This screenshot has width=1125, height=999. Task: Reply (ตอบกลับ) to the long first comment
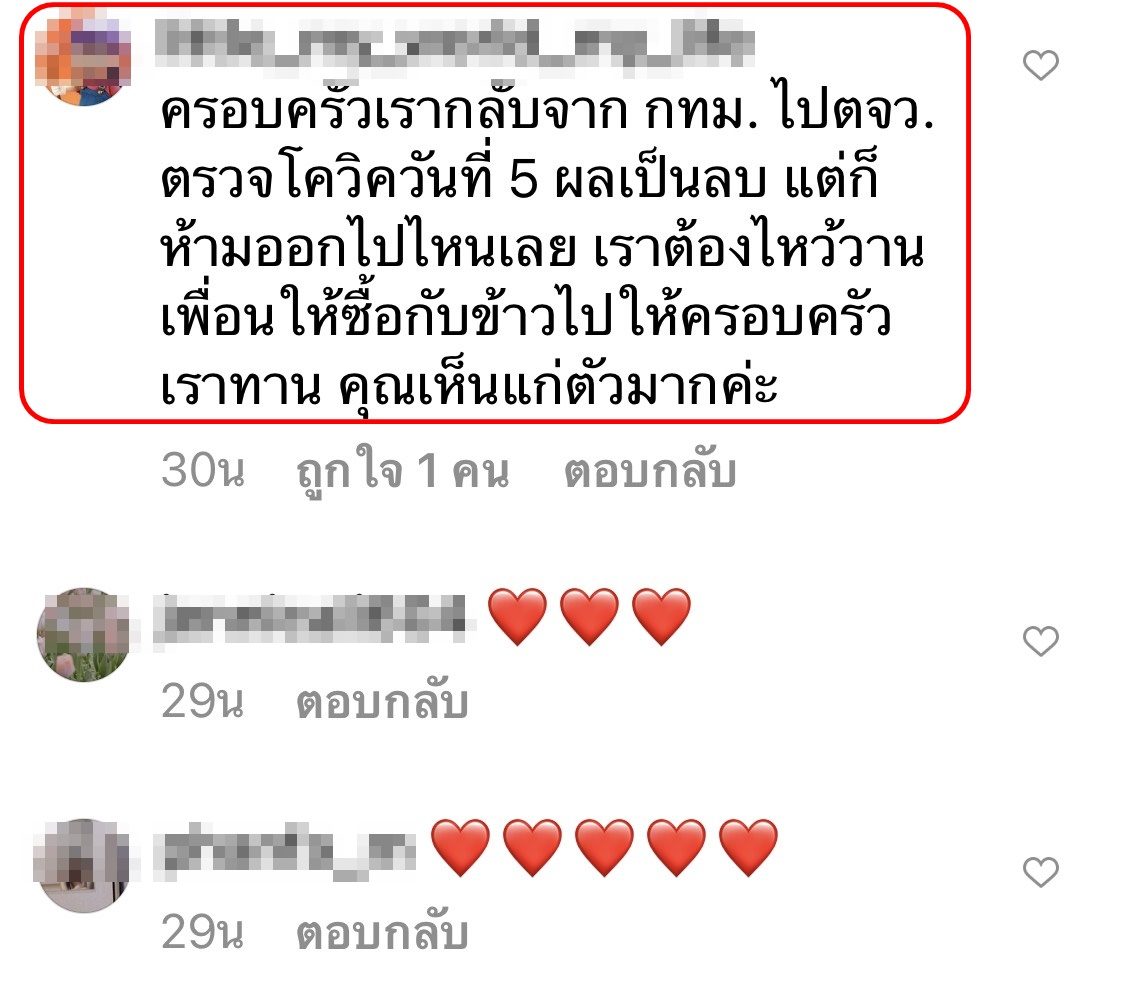coord(650,472)
